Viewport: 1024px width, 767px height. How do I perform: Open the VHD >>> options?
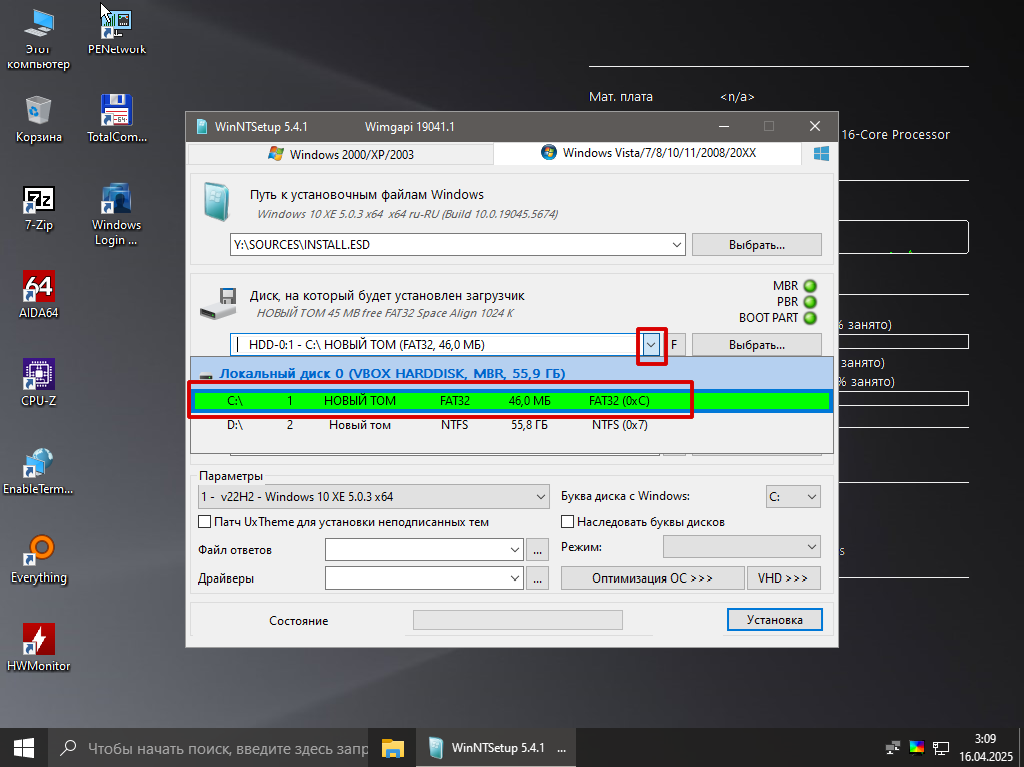coord(784,578)
